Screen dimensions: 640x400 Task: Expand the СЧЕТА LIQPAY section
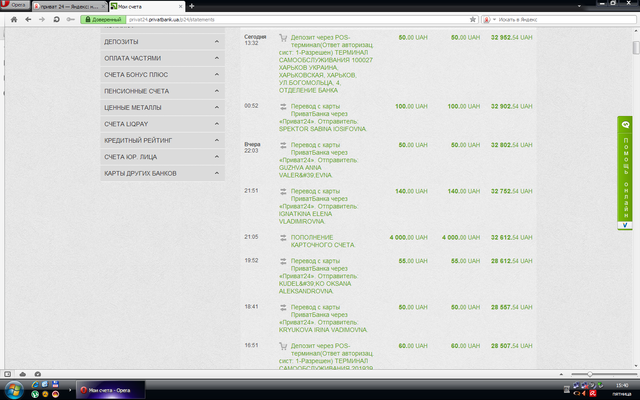click(162, 124)
